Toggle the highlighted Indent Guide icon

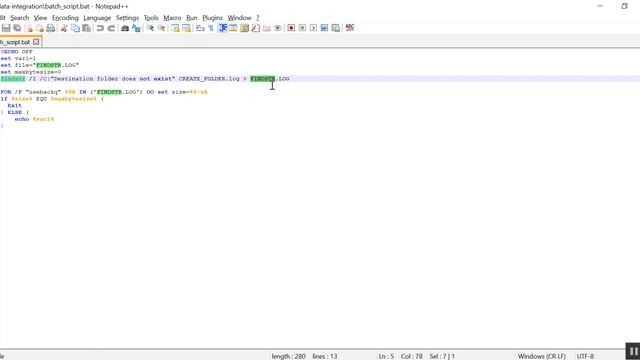(x=222, y=28)
